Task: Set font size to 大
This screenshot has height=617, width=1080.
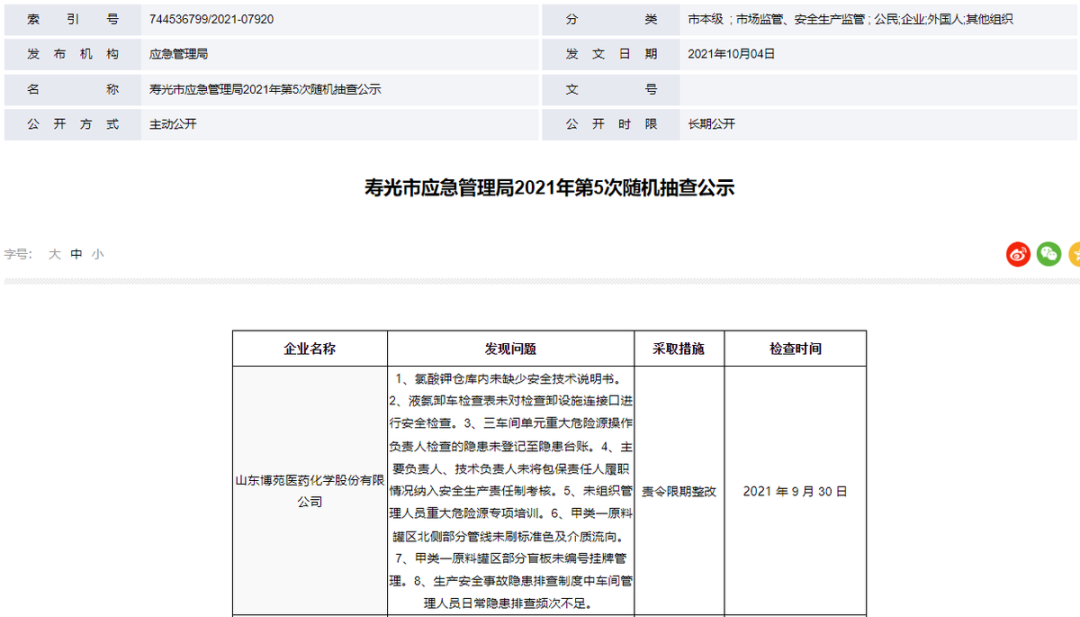Action: [x=54, y=254]
